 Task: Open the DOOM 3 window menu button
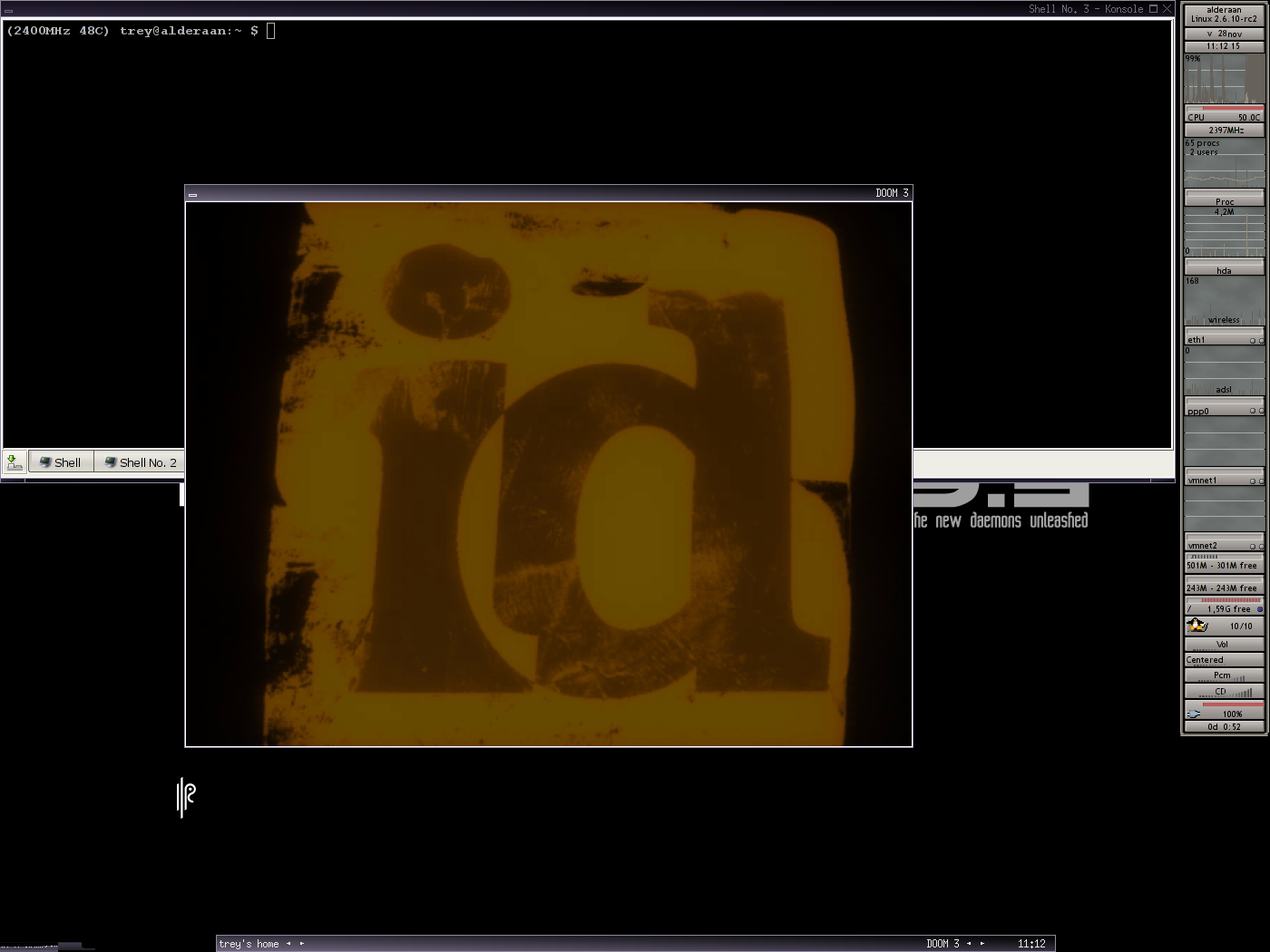(192, 194)
